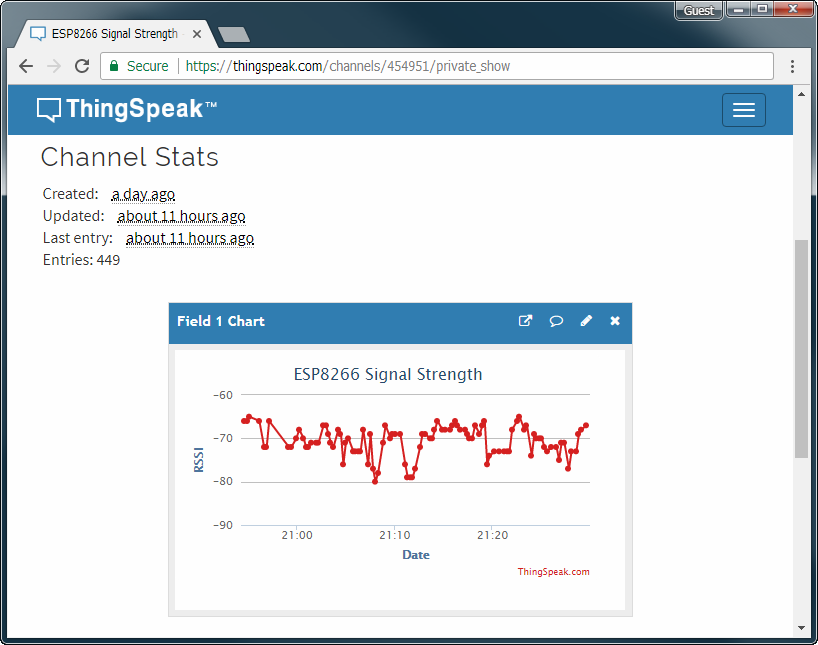The width and height of the screenshot is (818, 645).
Task: Click the Channel Stats heading
Action: pos(129,157)
